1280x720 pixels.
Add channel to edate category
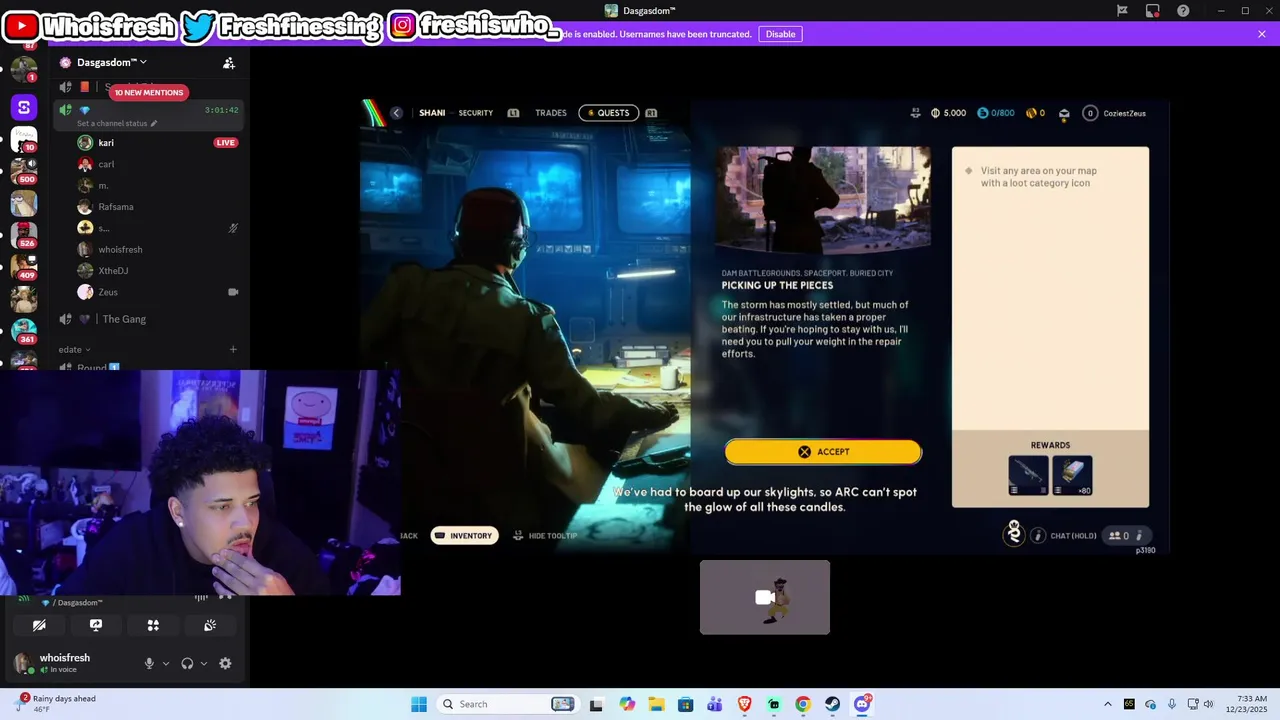[233, 349]
